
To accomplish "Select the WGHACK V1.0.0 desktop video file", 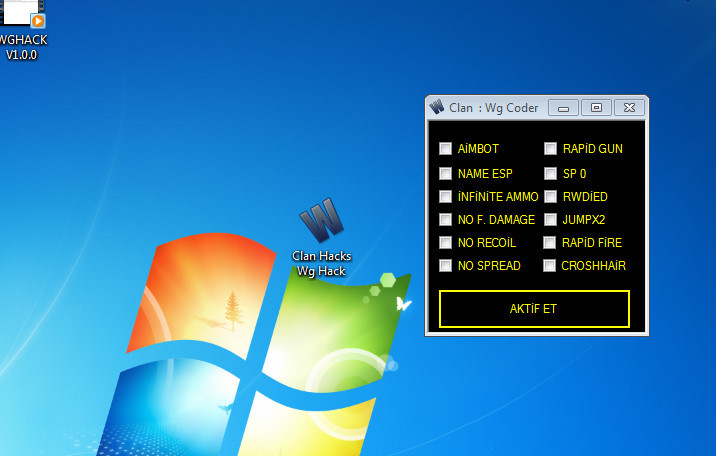I will pyautogui.click(x=22, y=30).
